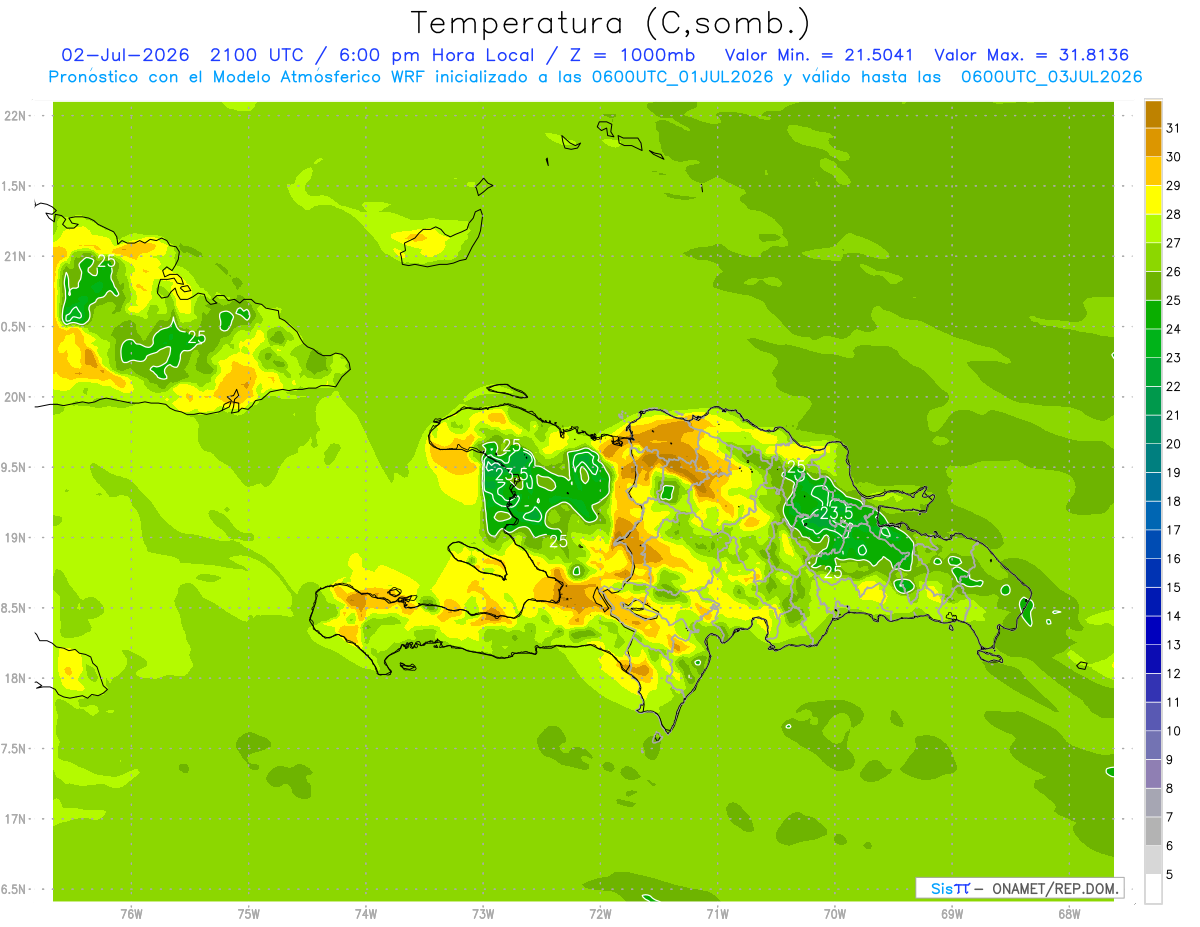
Task: Click the colorbar label "27"
Action: point(1174,243)
